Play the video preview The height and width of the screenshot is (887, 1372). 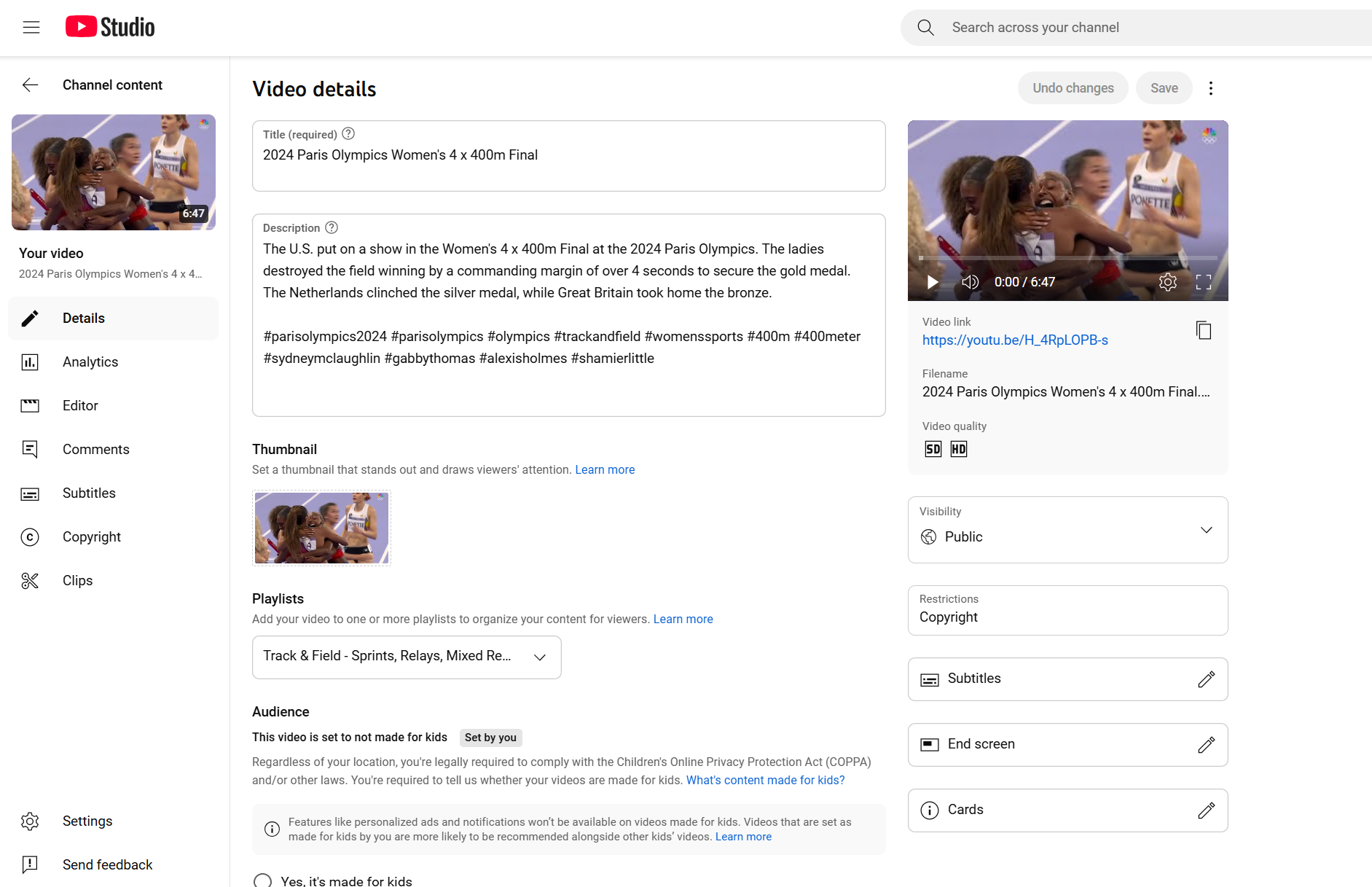pos(932,282)
